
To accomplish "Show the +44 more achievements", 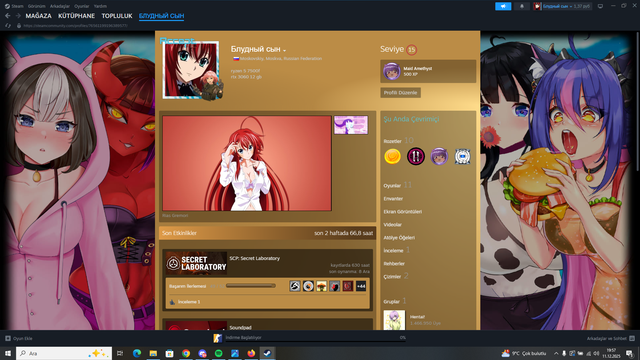I will 361,286.
